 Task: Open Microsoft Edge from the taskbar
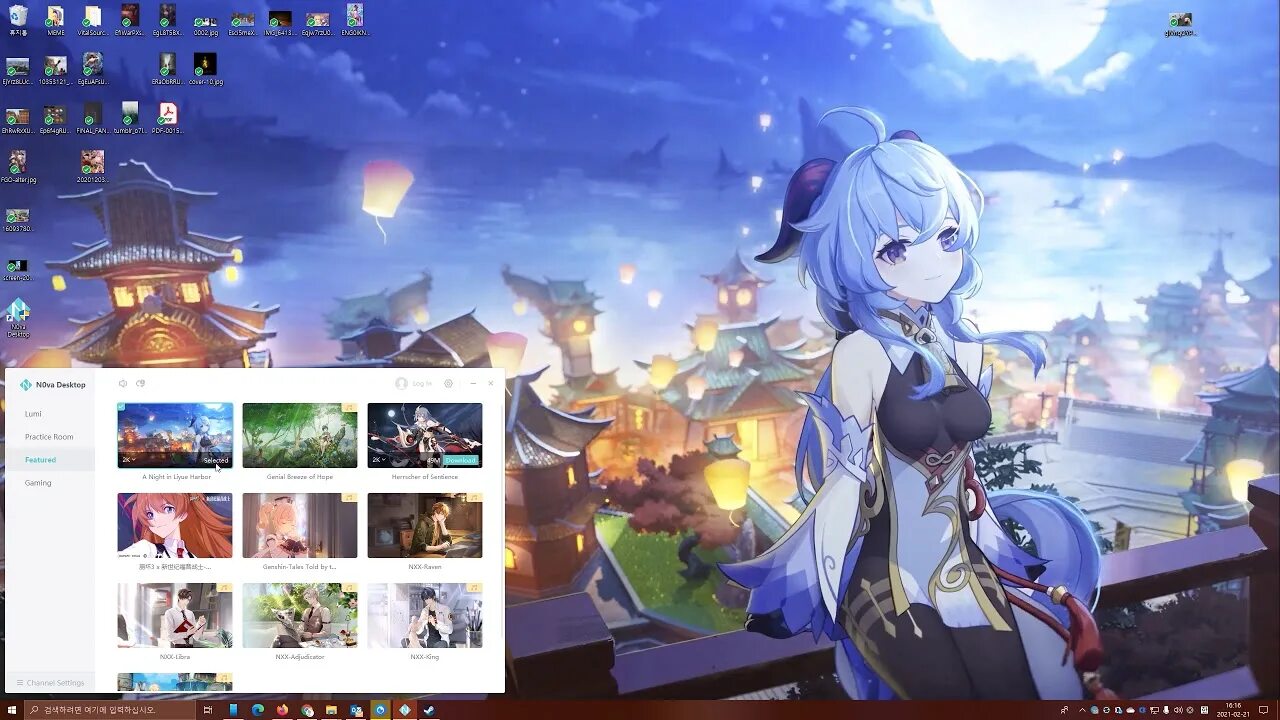tap(257, 710)
